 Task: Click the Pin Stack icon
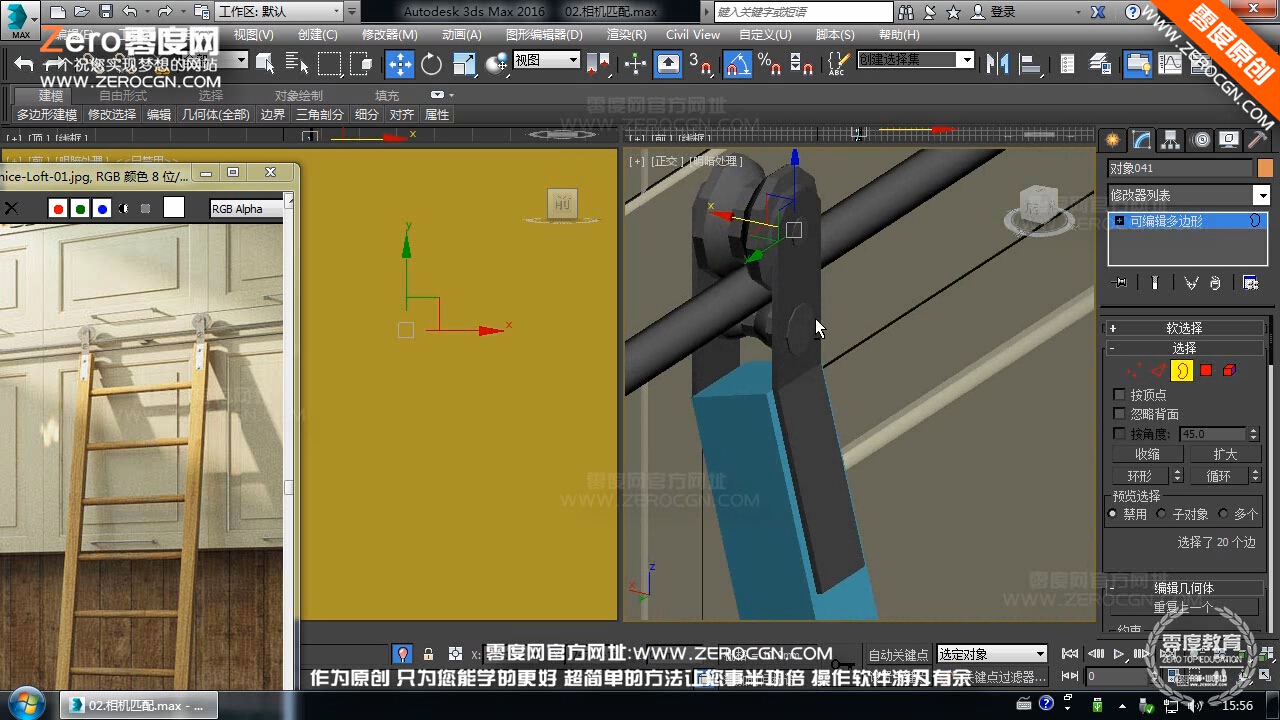[1119, 283]
